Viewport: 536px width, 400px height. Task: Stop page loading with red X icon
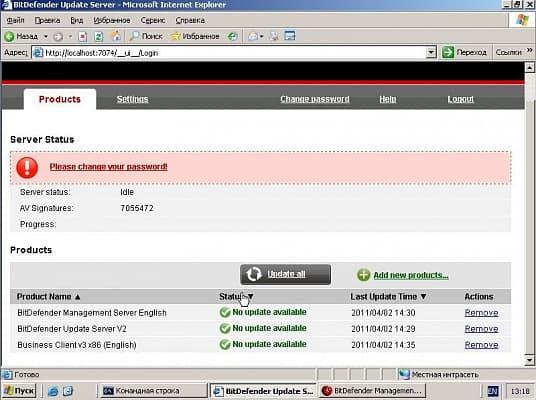pos(83,36)
